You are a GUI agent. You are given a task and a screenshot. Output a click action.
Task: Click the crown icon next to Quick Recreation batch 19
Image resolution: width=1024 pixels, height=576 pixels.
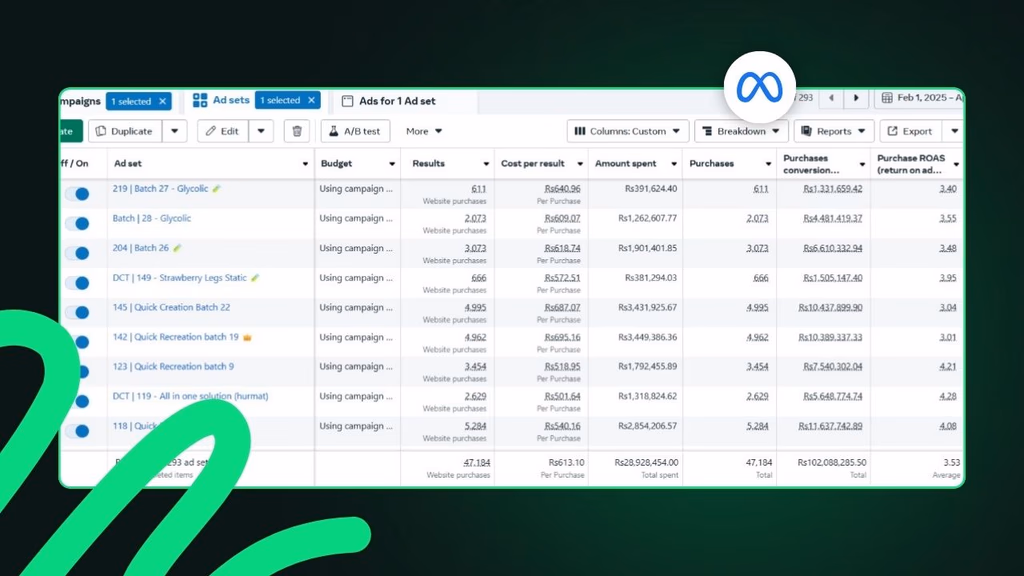tap(247, 337)
